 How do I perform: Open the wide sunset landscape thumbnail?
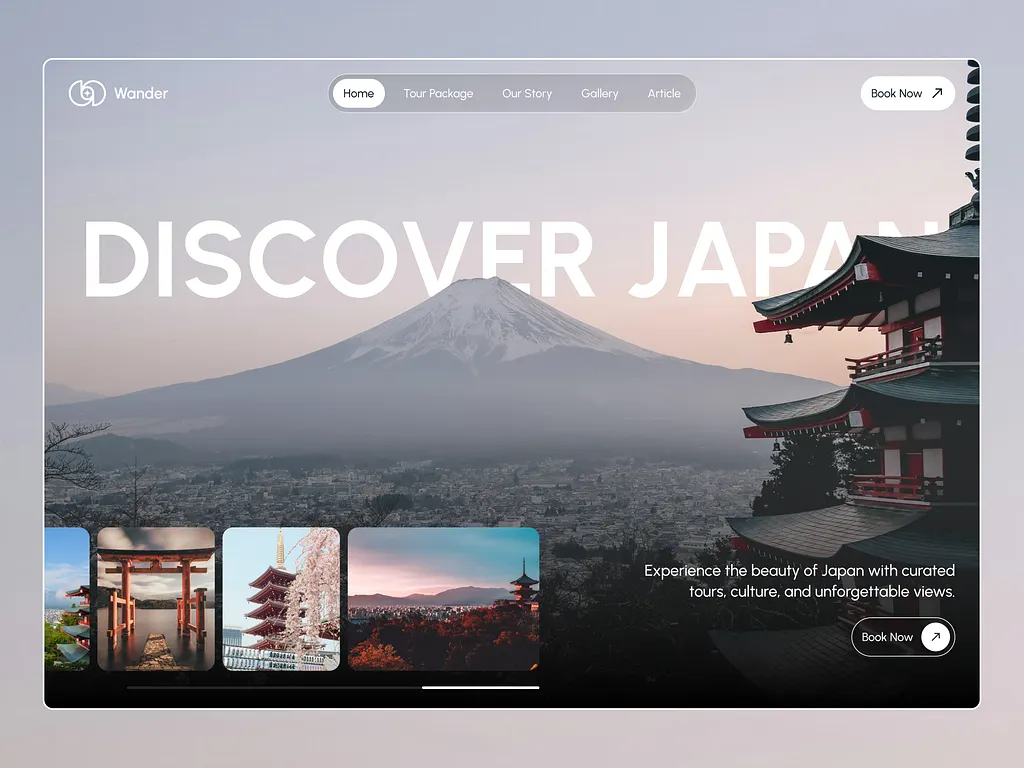(443, 599)
